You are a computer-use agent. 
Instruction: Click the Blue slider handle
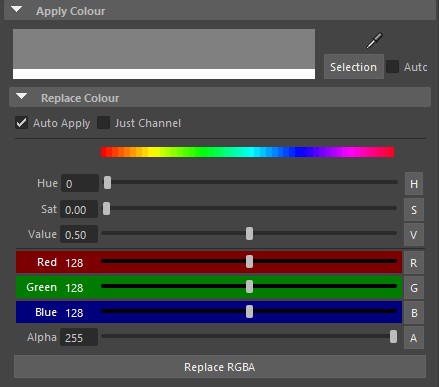pyautogui.click(x=249, y=312)
